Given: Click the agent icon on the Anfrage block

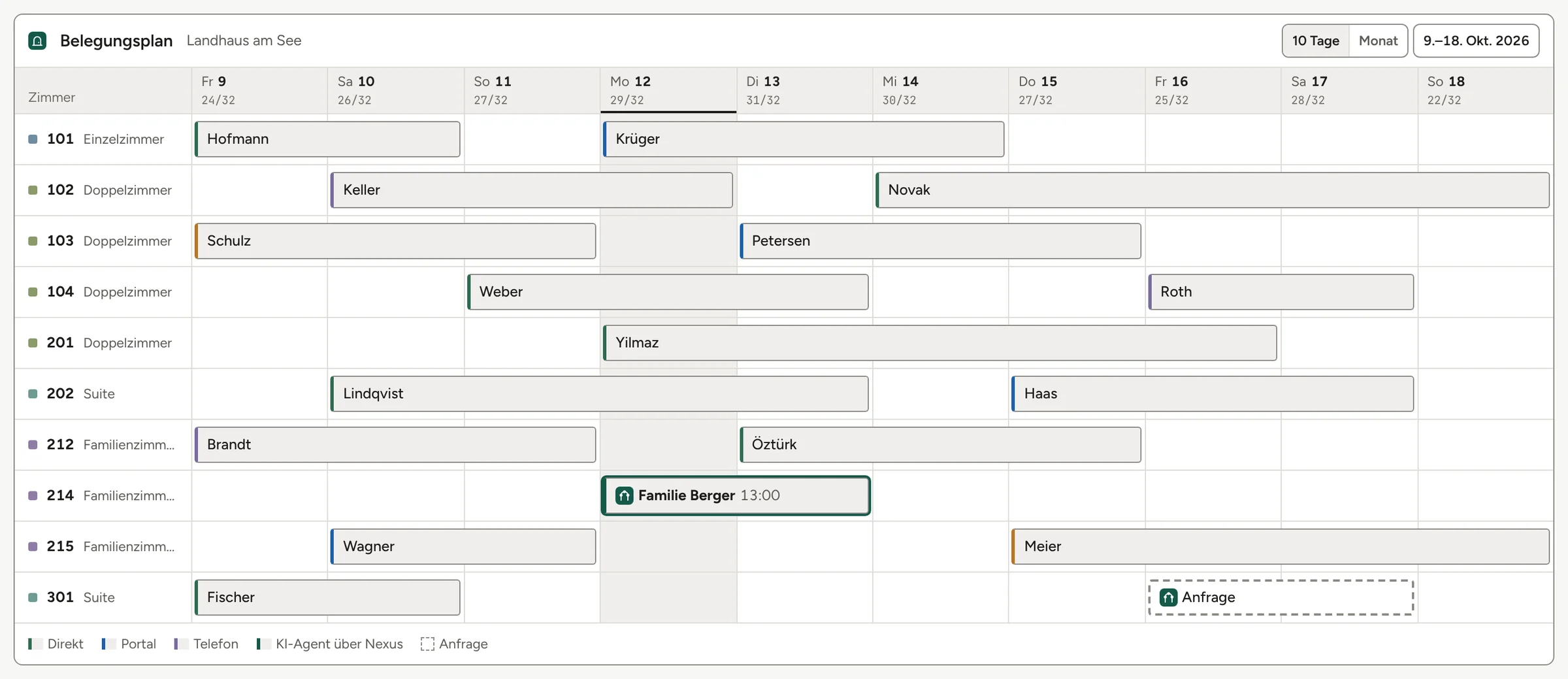Looking at the screenshot, I should [1168, 597].
